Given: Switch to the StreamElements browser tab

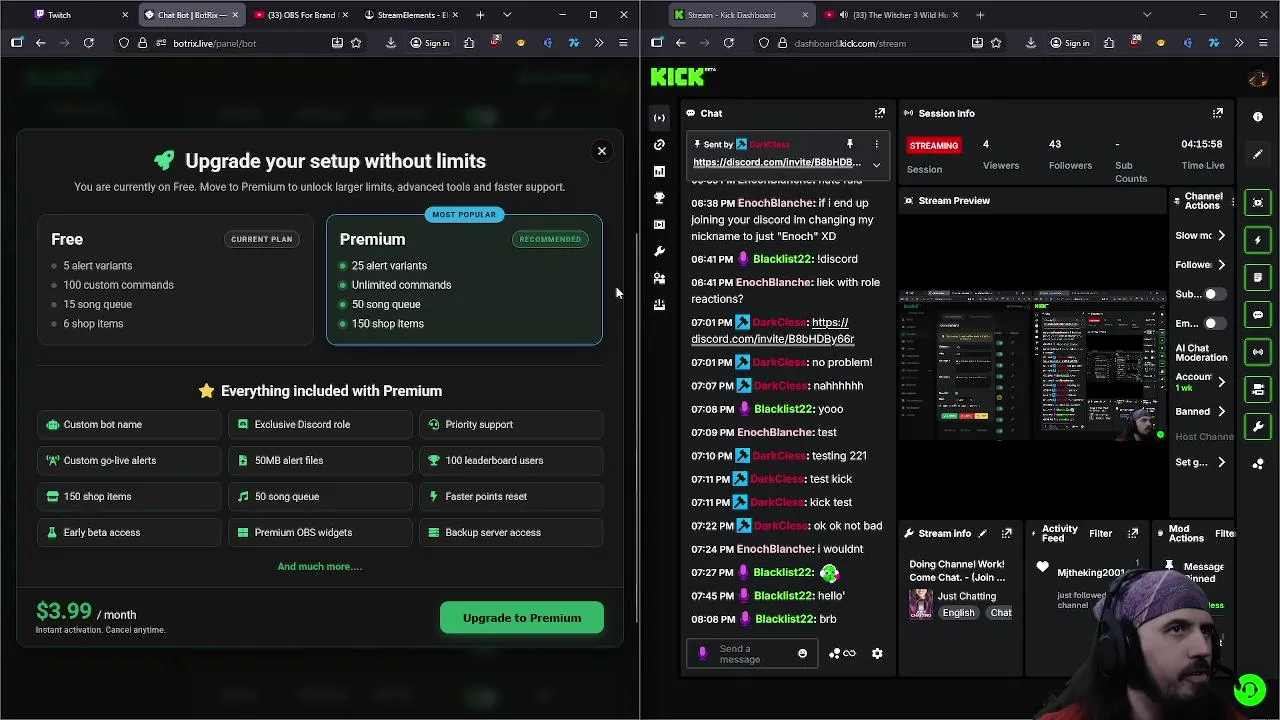Looking at the screenshot, I should [x=408, y=15].
